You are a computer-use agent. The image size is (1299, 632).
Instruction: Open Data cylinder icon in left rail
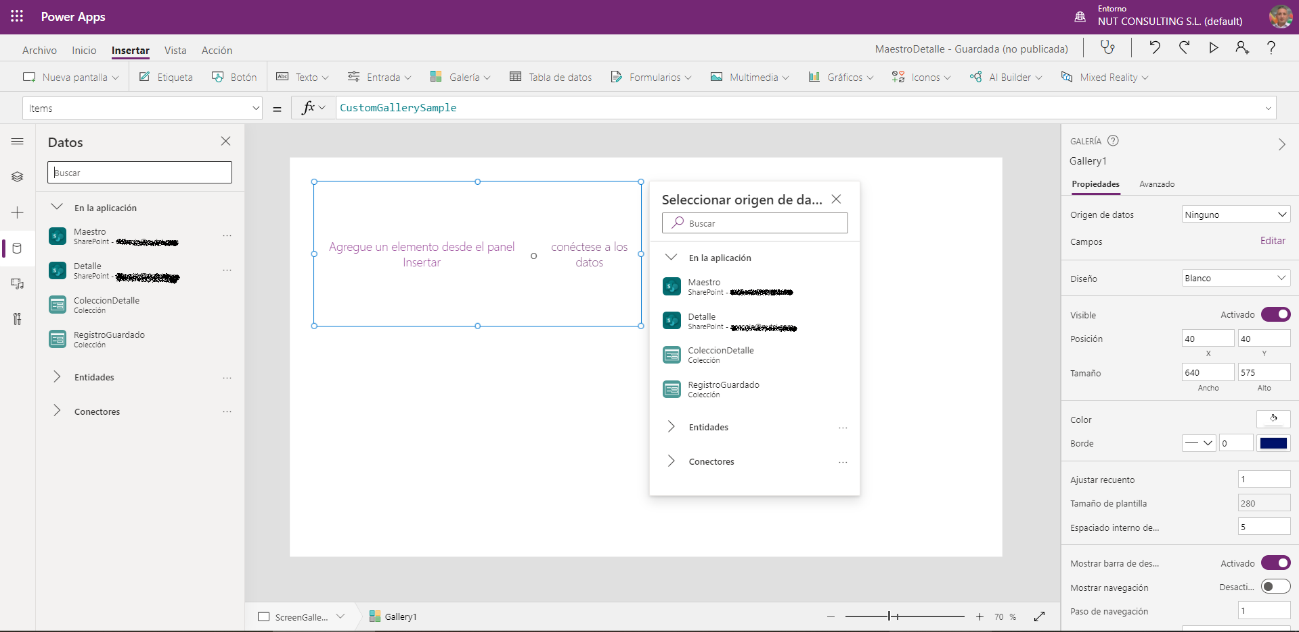(17, 248)
